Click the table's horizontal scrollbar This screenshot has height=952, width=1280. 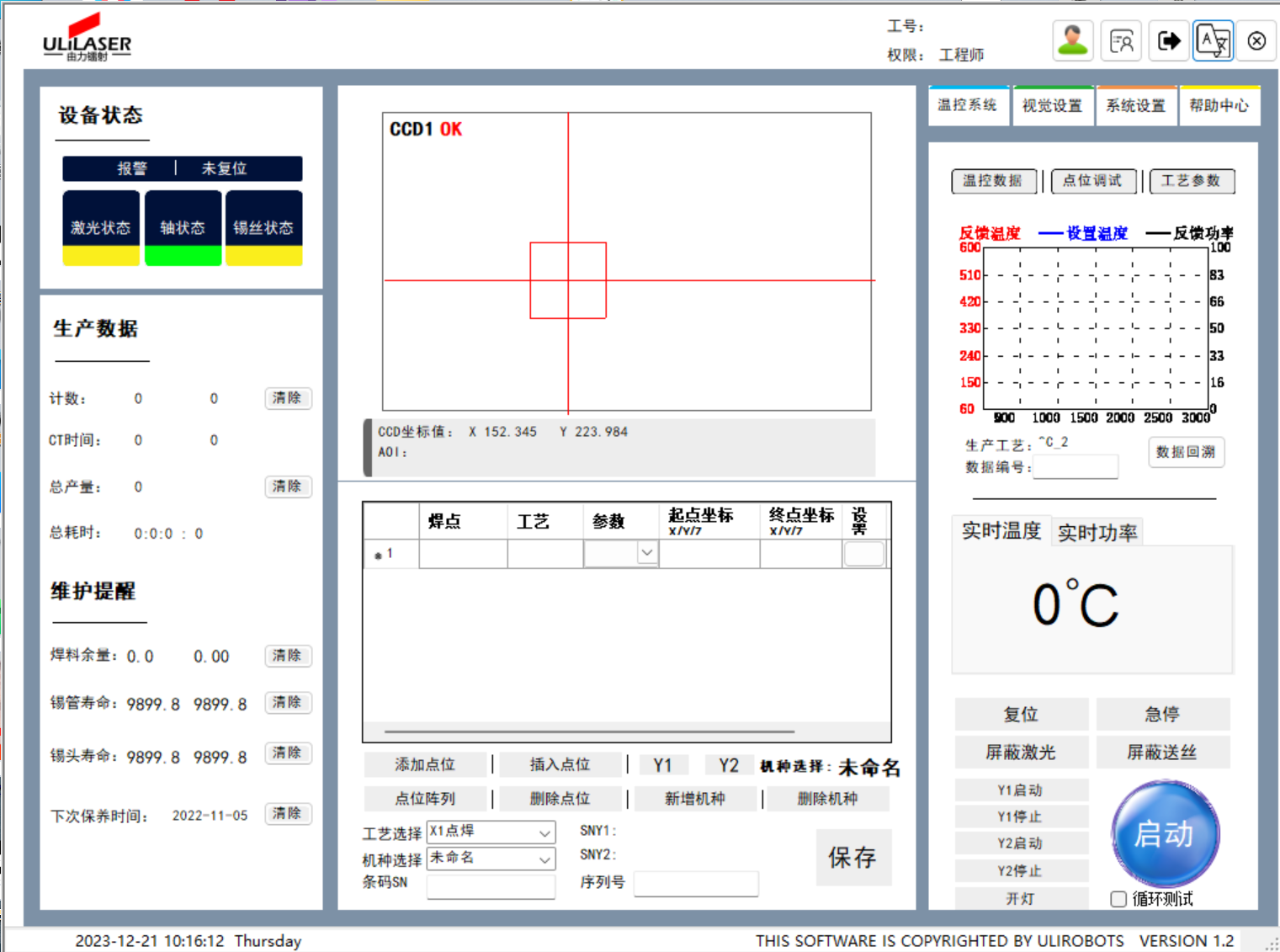589,731
